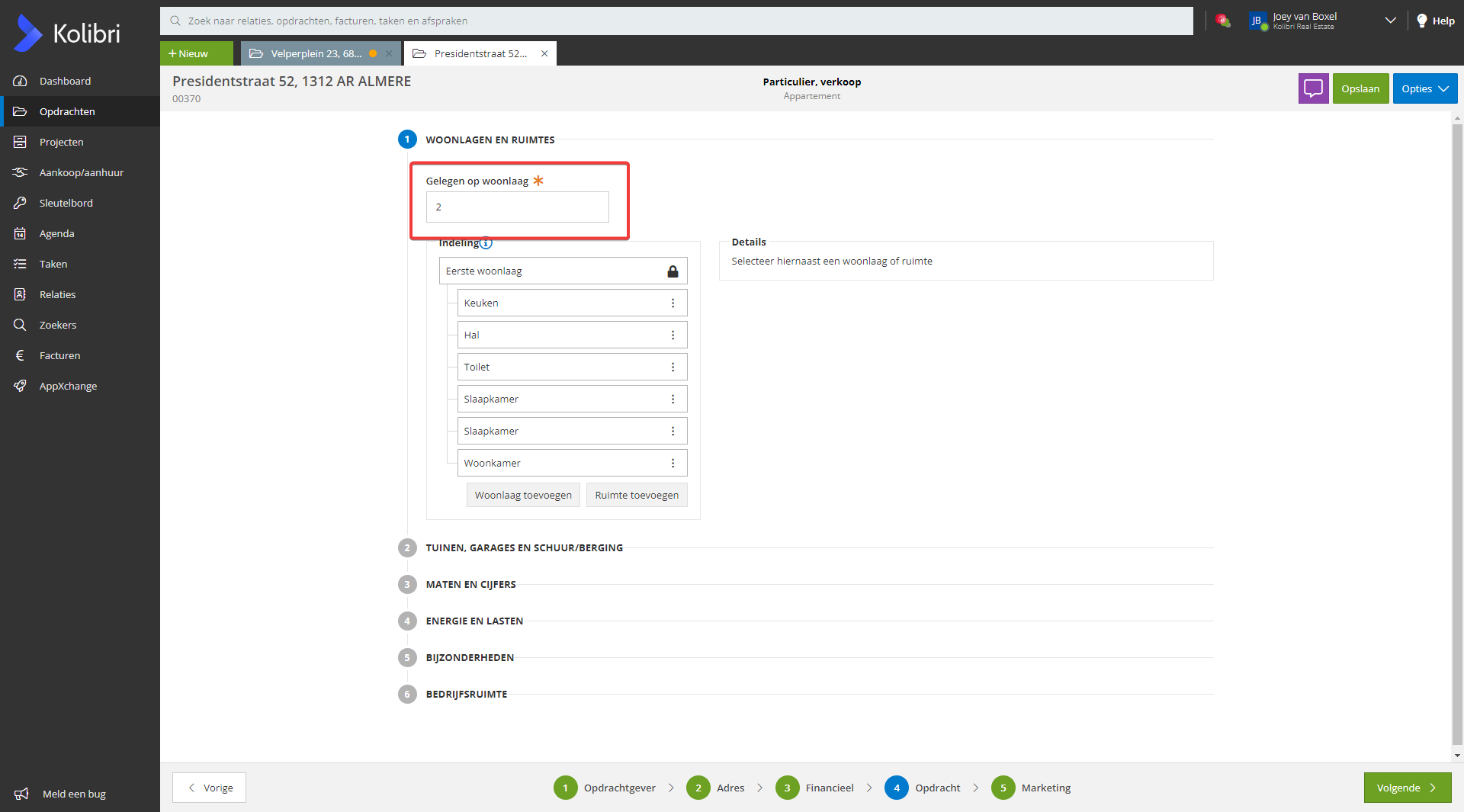Expand Tuinen, garages en schuur/berging section
This screenshot has width=1464, height=812.
point(524,547)
